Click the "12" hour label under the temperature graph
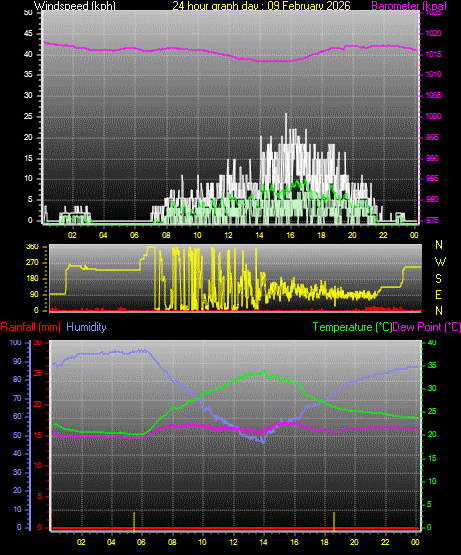This screenshot has height=555, width=461. coord(233,542)
